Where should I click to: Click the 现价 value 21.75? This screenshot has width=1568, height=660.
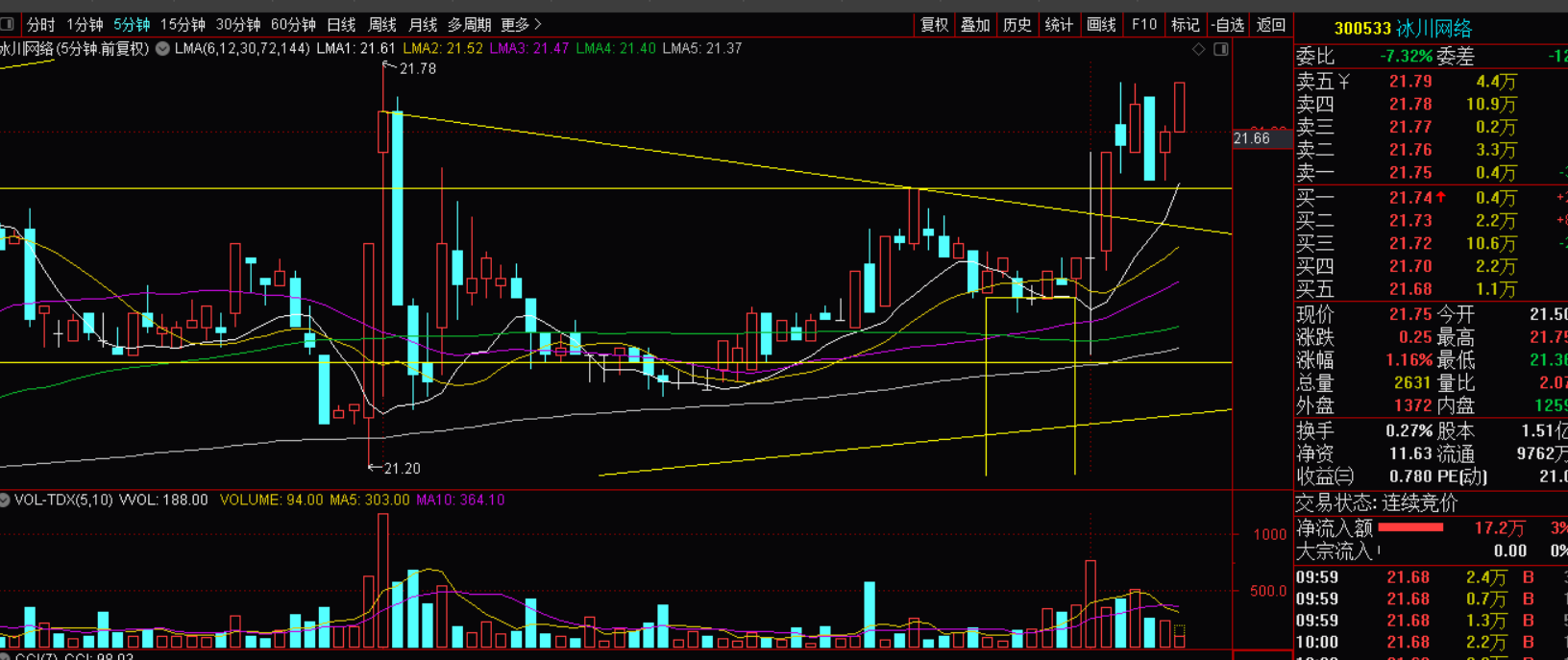[1410, 314]
